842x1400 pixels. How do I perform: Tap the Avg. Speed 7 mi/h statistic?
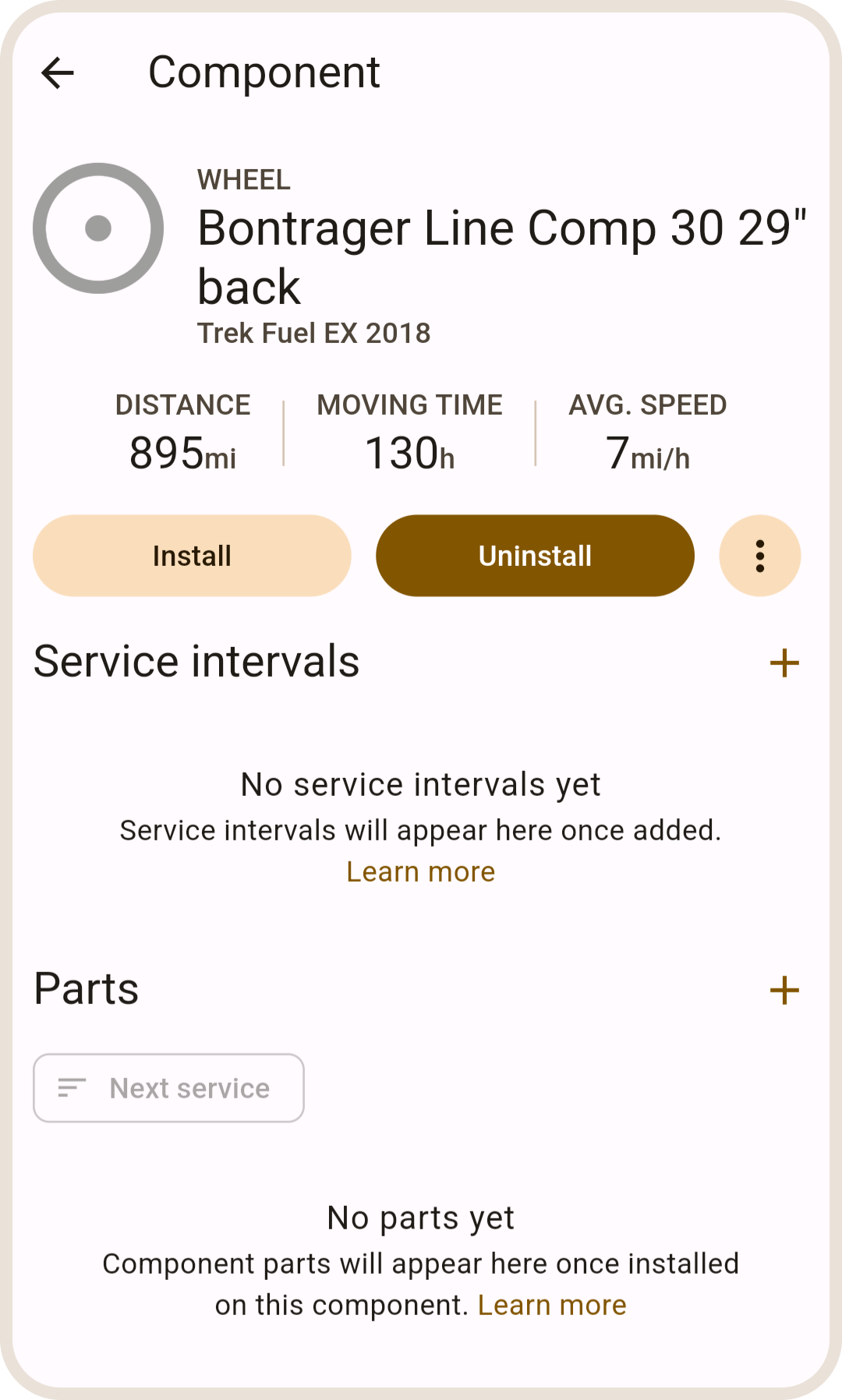(647, 433)
